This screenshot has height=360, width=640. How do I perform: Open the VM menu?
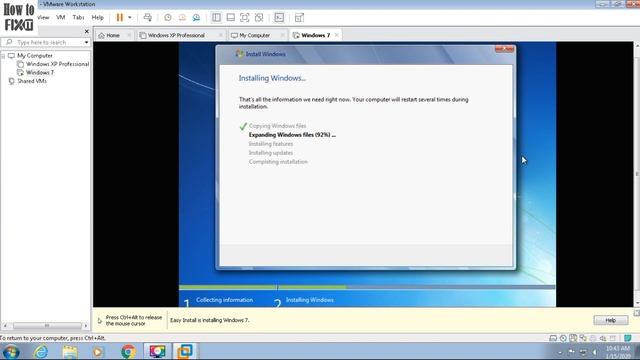click(61, 18)
